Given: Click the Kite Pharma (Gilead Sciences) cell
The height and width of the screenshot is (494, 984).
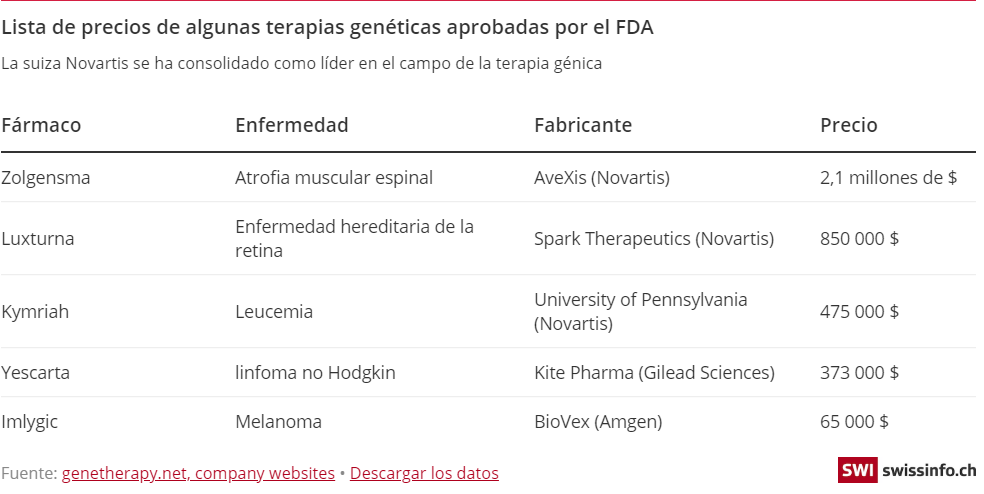Looking at the screenshot, I should [654, 373].
